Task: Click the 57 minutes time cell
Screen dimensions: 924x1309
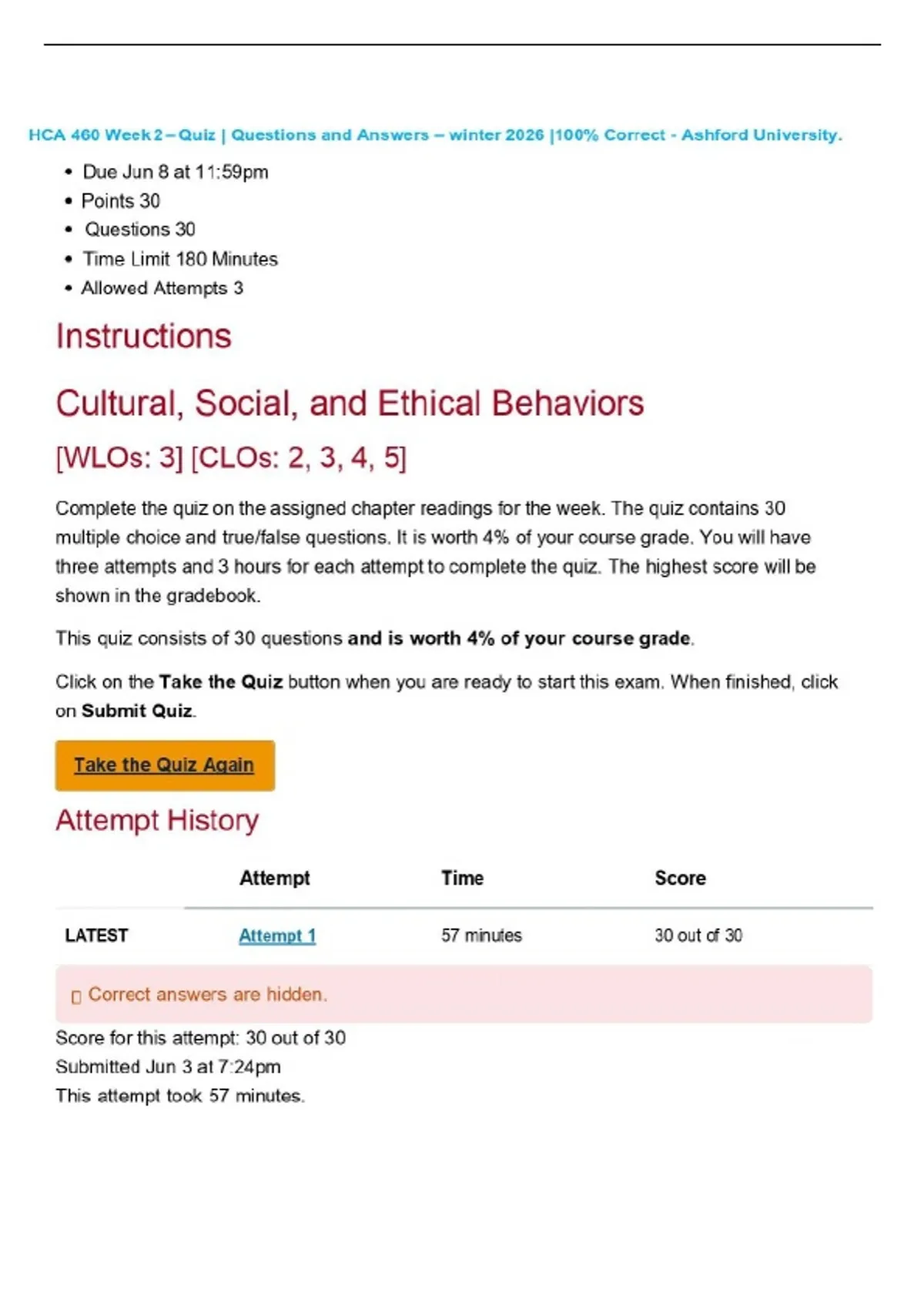Action: click(481, 936)
